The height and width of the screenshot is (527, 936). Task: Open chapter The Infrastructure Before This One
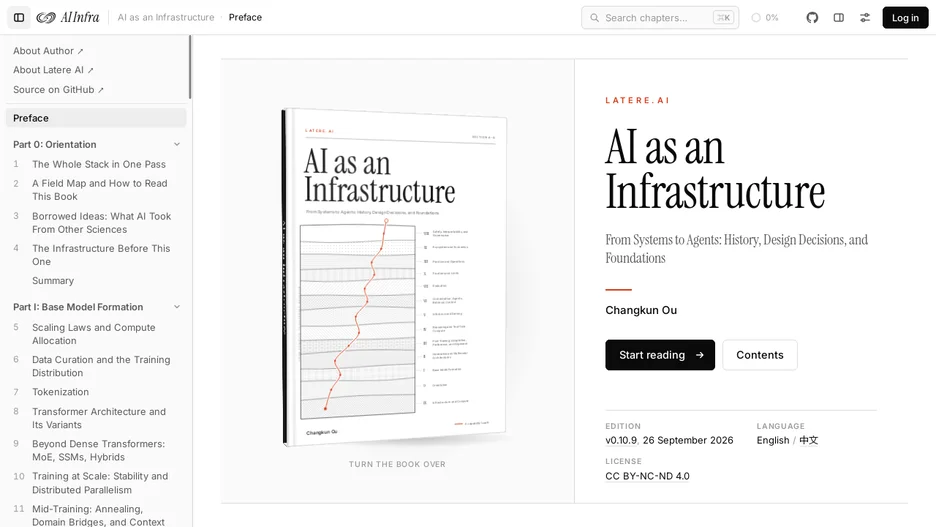pos(101,255)
